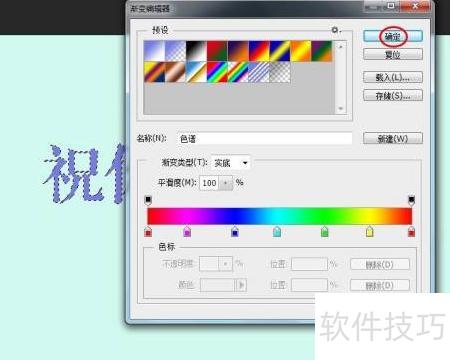Open the 渐变类型 gradient type dropdown
This screenshot has height=360, width=450.
point(231,163)
